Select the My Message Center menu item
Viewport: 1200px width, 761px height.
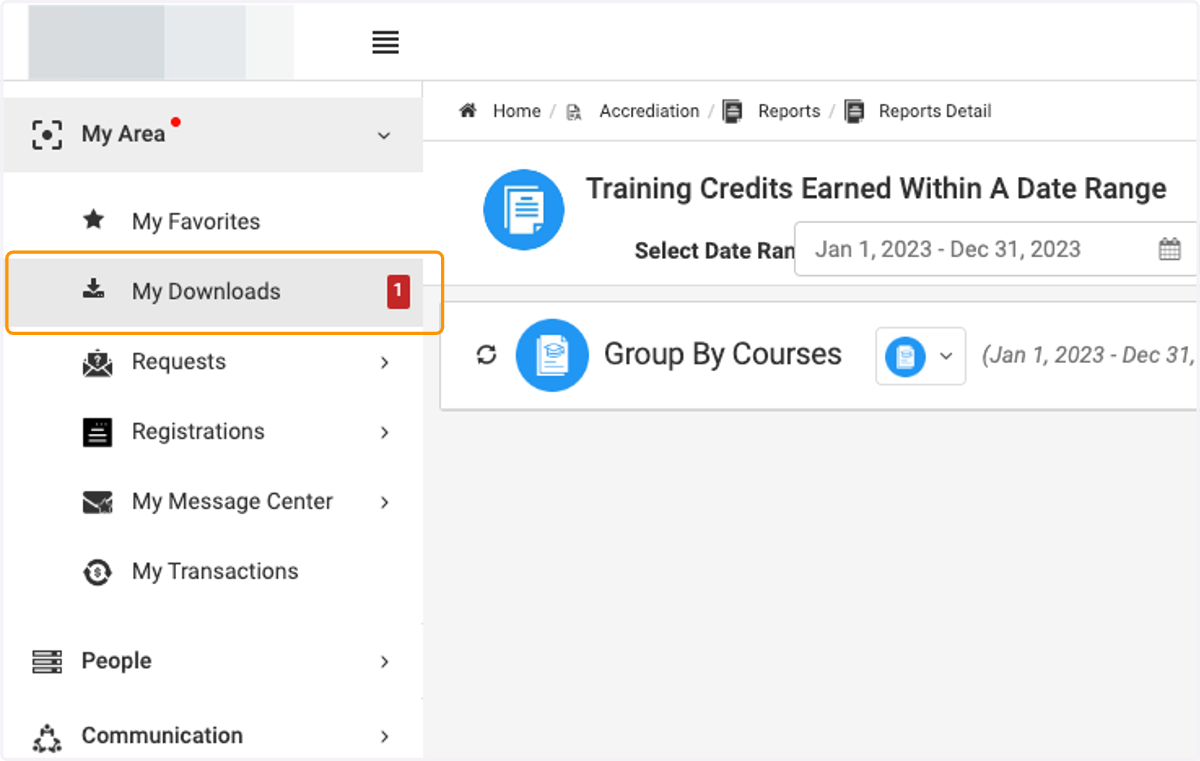pyautogui.click(x=232, y=501)
